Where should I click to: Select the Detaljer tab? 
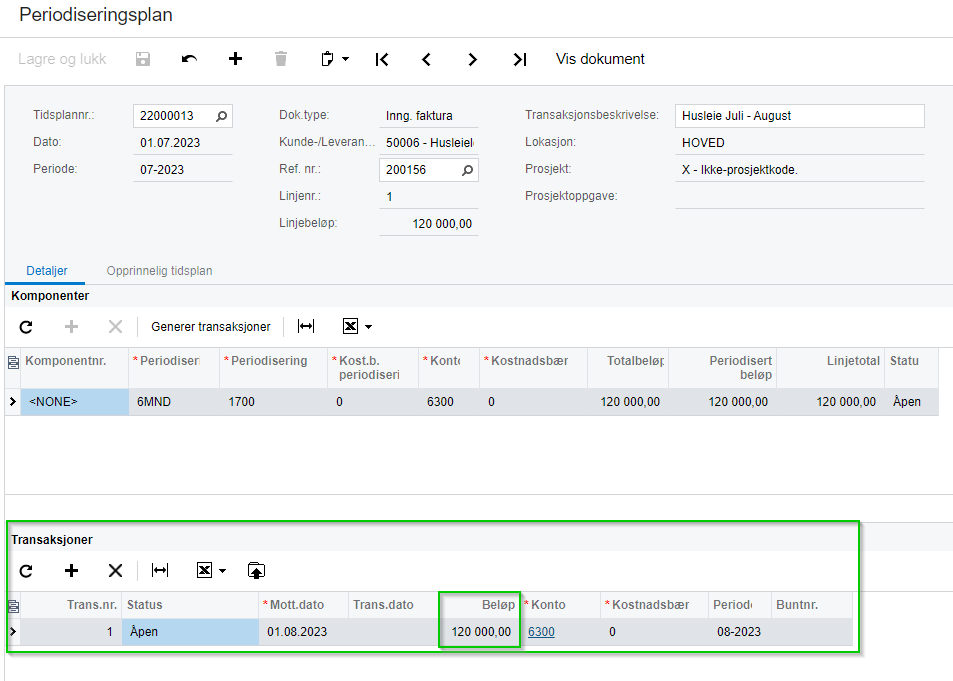pyautogui.click(x=45, y=270)
